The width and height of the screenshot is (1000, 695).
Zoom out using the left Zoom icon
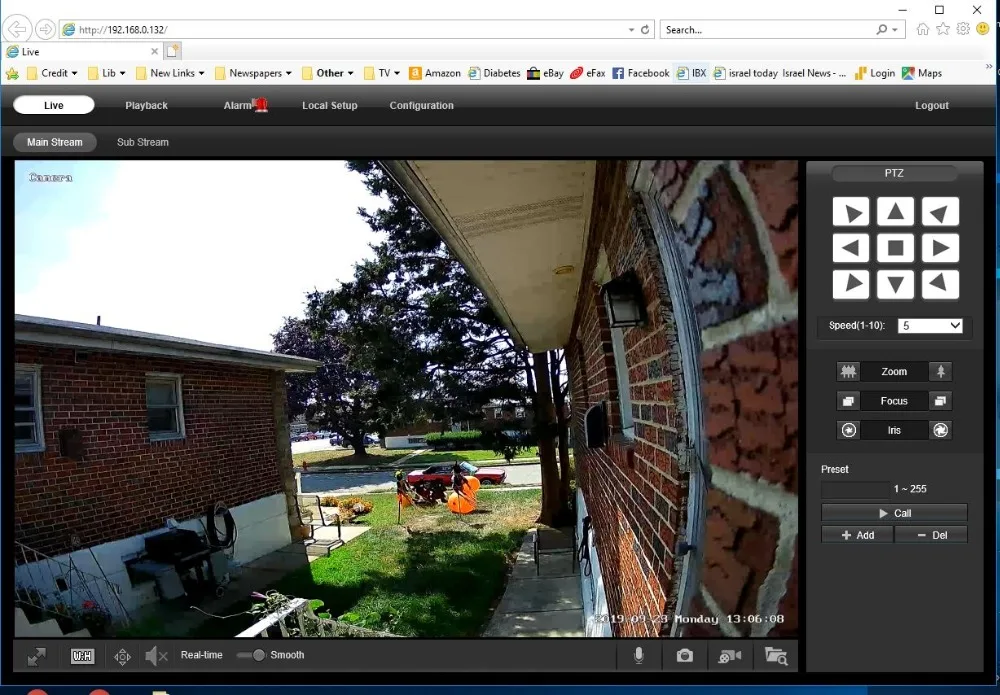(848, 371)
